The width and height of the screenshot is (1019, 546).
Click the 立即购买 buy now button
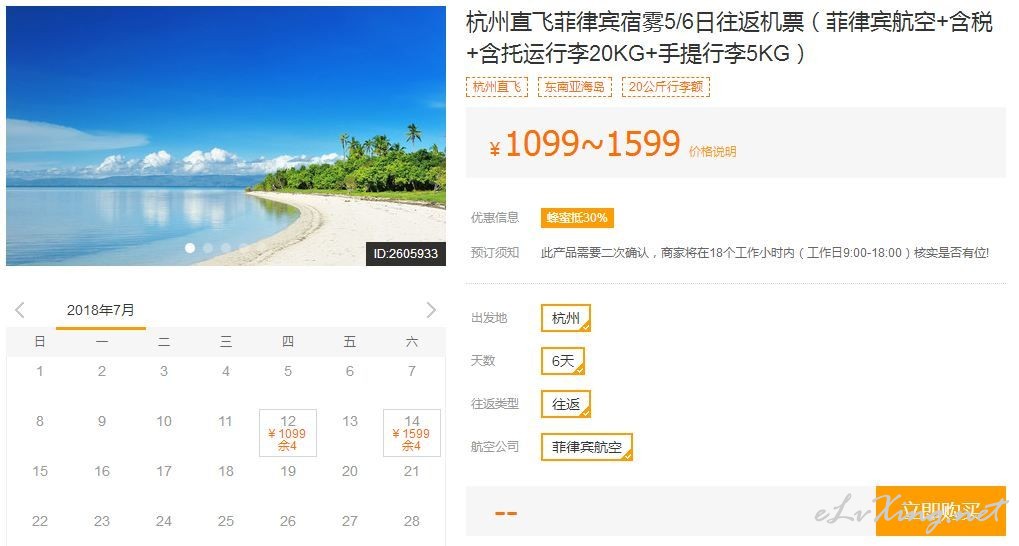point(940,511)
